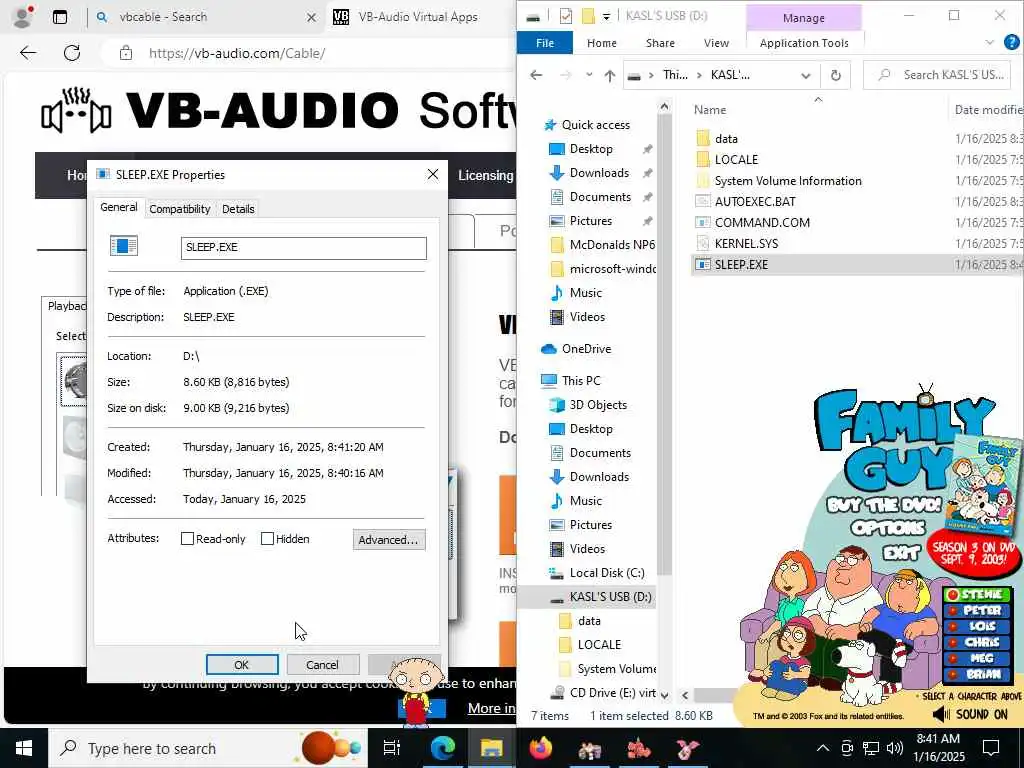
Task: Click OK in SLEEP.EXE Properties
Action: pos(242,664)
